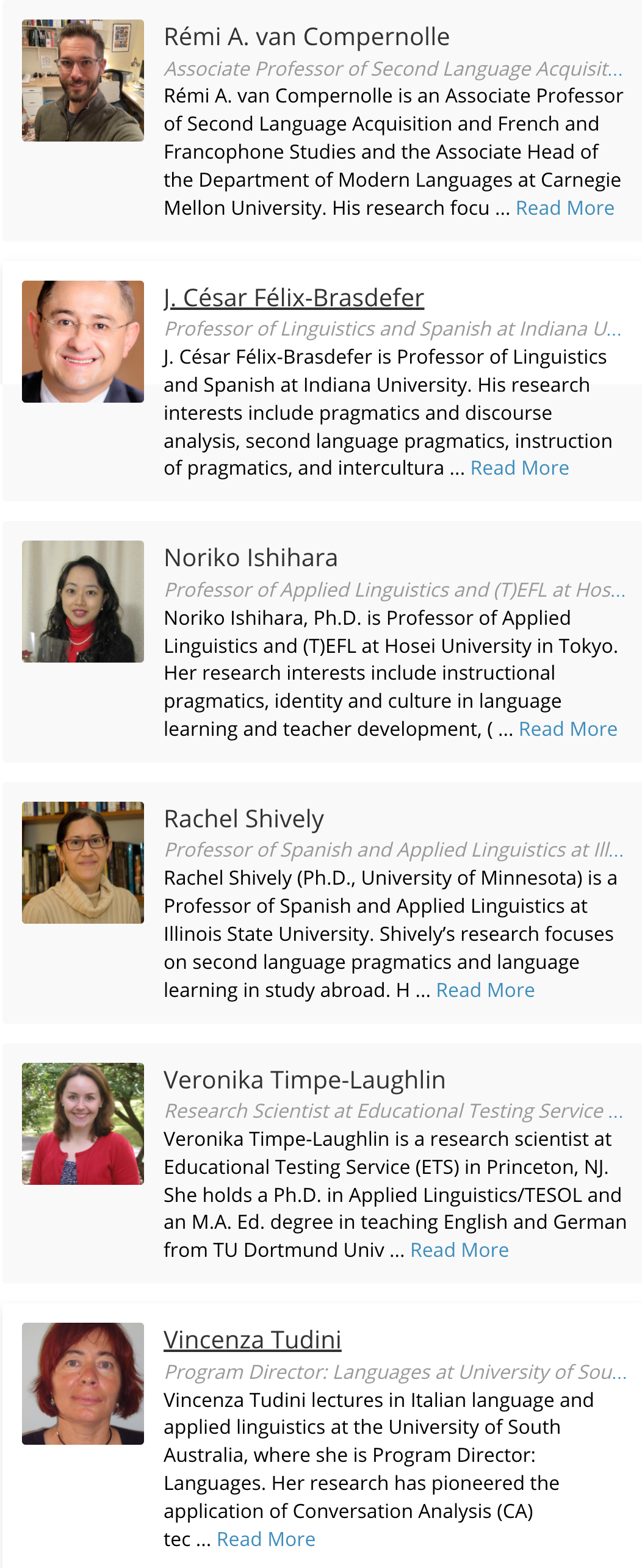
Task: Read More about Vincenza Tudini
Action: [x=266, y=1539]
